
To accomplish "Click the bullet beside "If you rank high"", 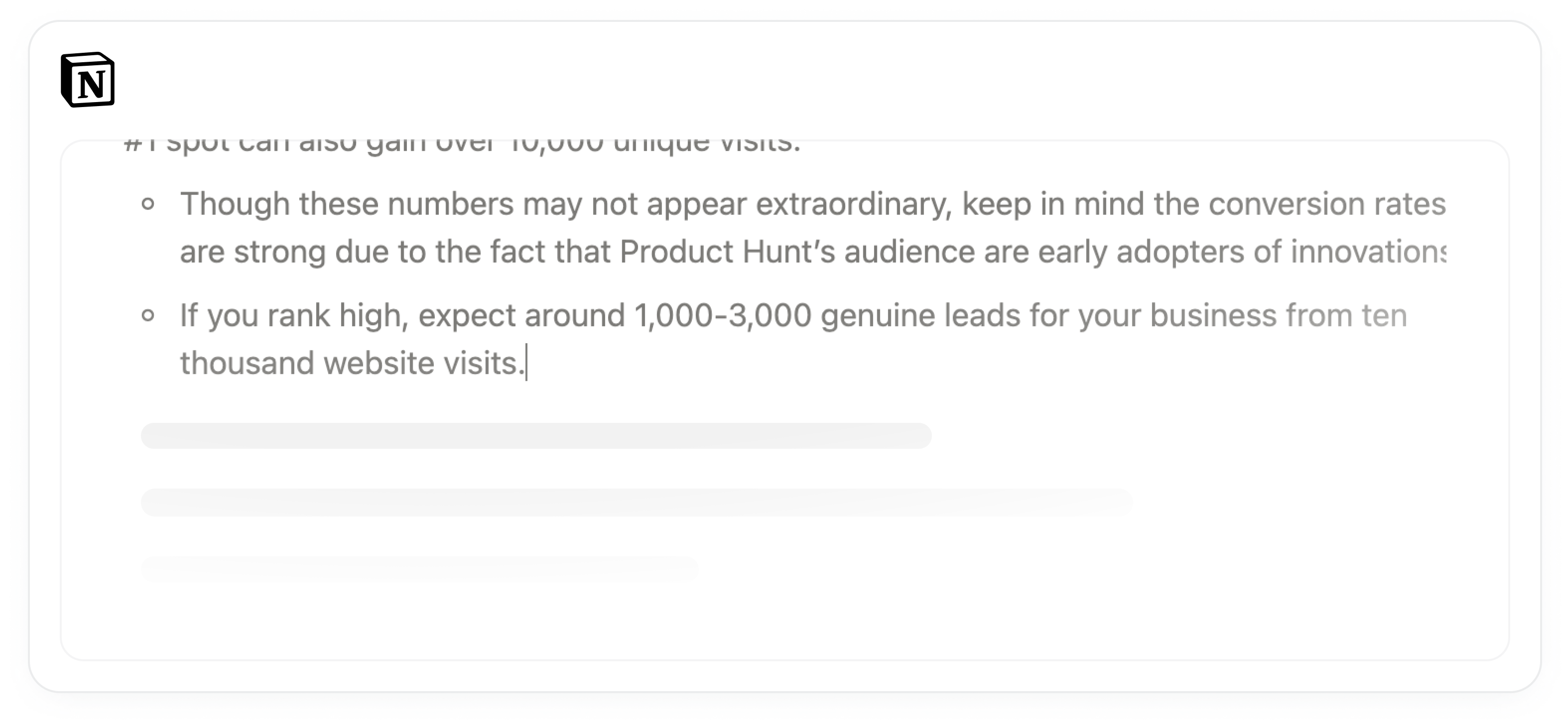I will pos(148,316).
